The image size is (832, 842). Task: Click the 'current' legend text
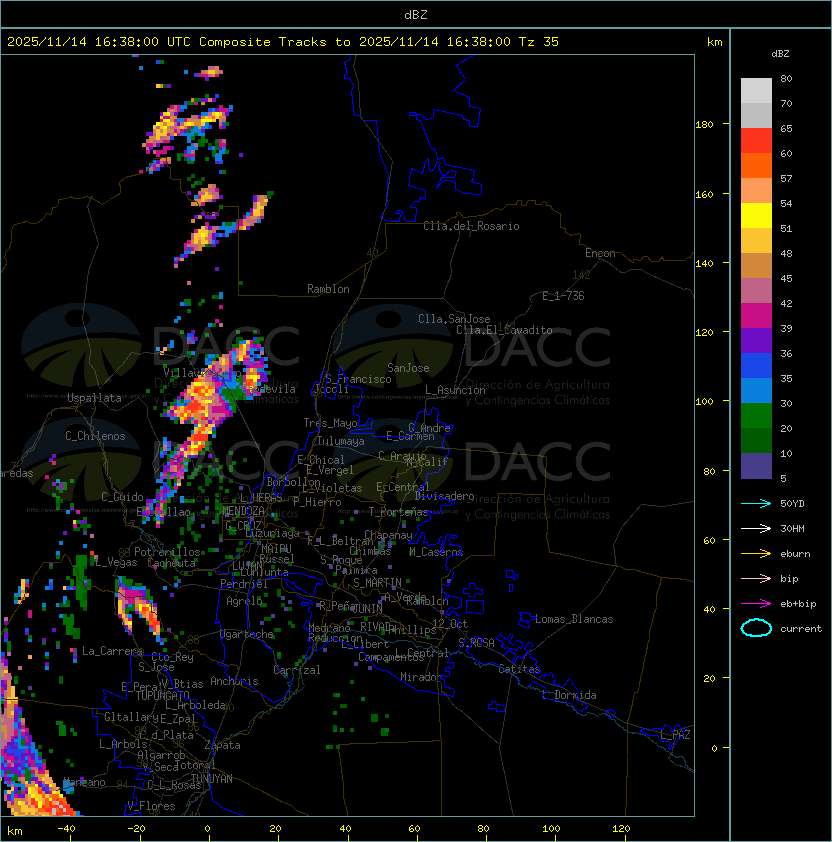[x=801, y=629]
